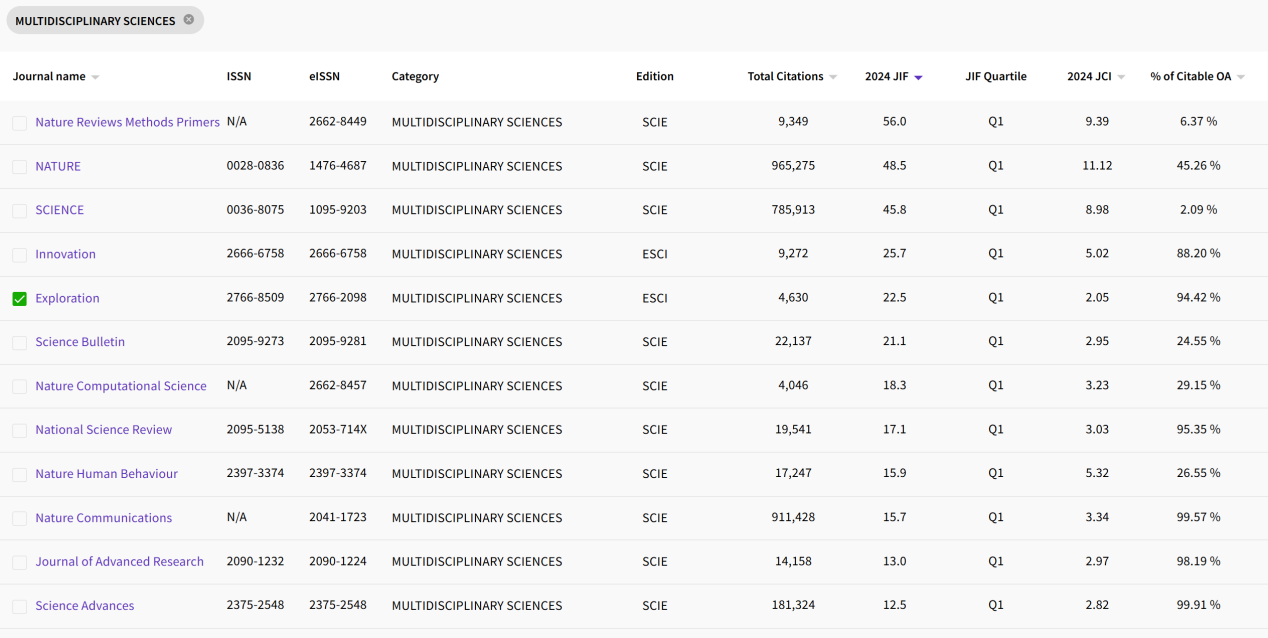The image size is (1268, 638).
Task: Click the JIF Quartile column header
Action: click(995, 76)
